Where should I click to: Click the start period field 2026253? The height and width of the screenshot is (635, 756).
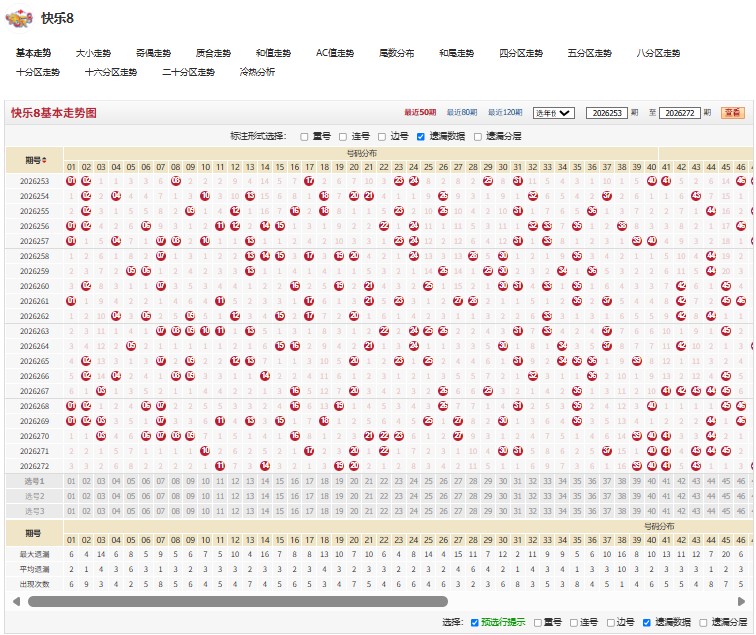(607, 113)
